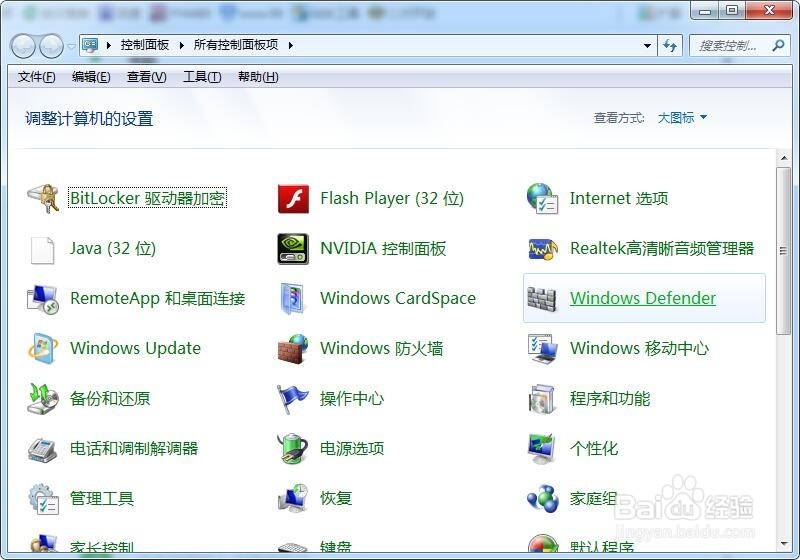Go back with the Back button
Viewport: 800px width, 560px height.
pyautogui.click(x=23, y=46)
